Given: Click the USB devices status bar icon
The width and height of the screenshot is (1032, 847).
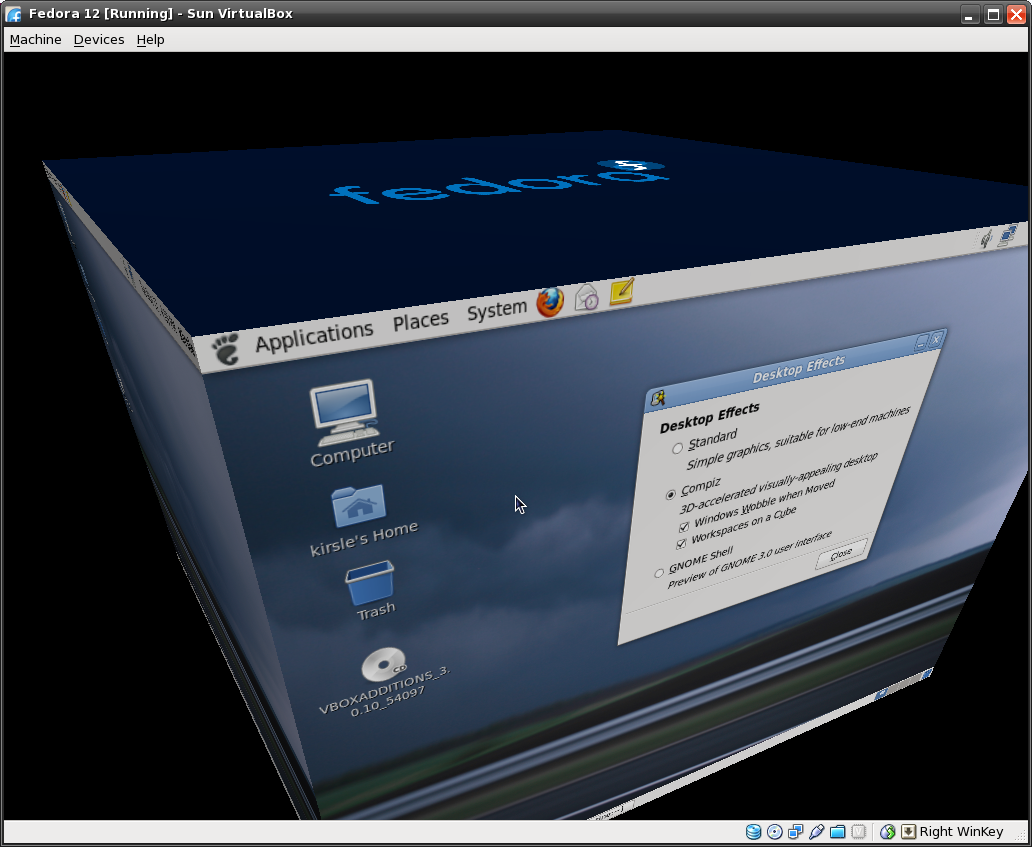Looking at the screenshot, I should pyautogui.click(x=816, y=832).
